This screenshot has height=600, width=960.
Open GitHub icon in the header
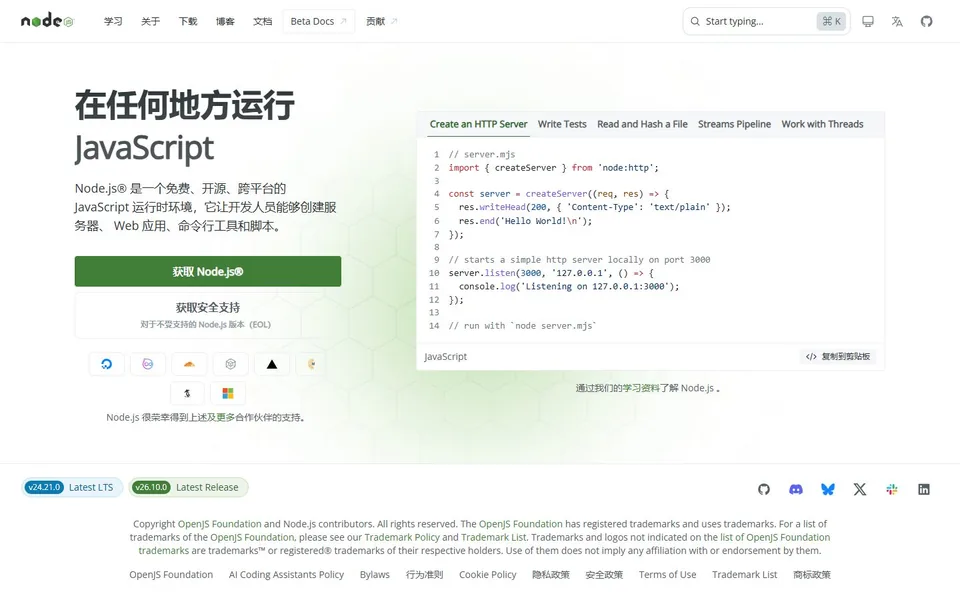pyautogui.click(x=926, y=21)
